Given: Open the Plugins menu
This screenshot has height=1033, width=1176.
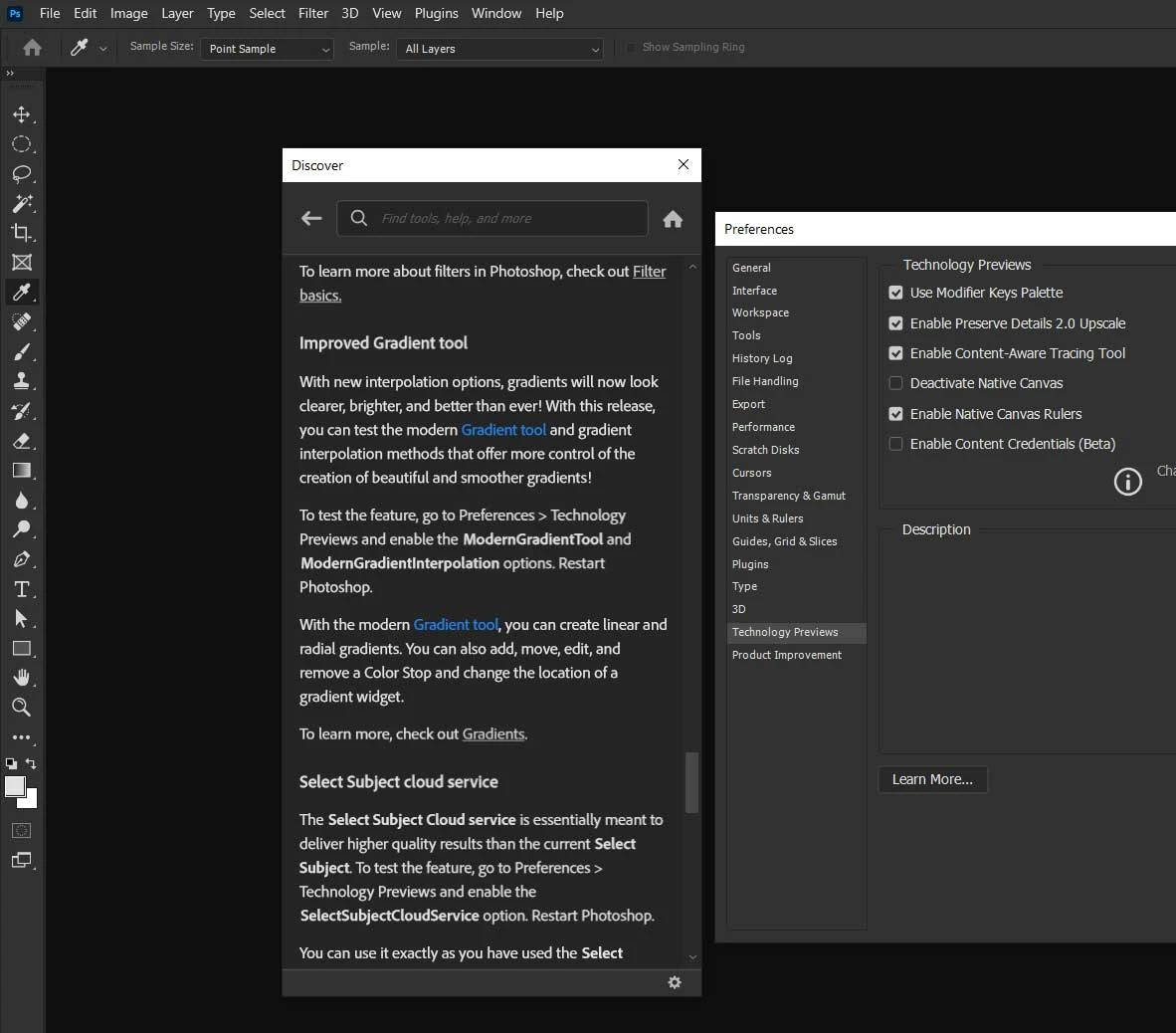Looking at the screenshot, I should [x=437, y=14].
